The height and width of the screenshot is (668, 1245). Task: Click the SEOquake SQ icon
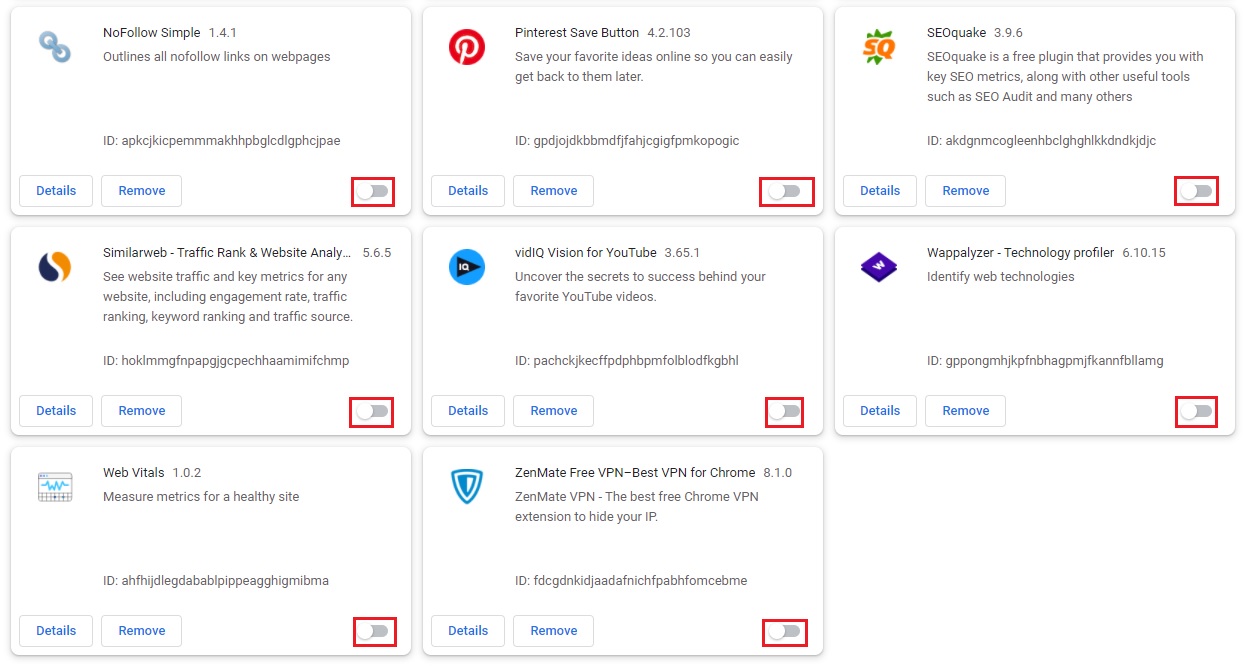click(x=879, y=47)
